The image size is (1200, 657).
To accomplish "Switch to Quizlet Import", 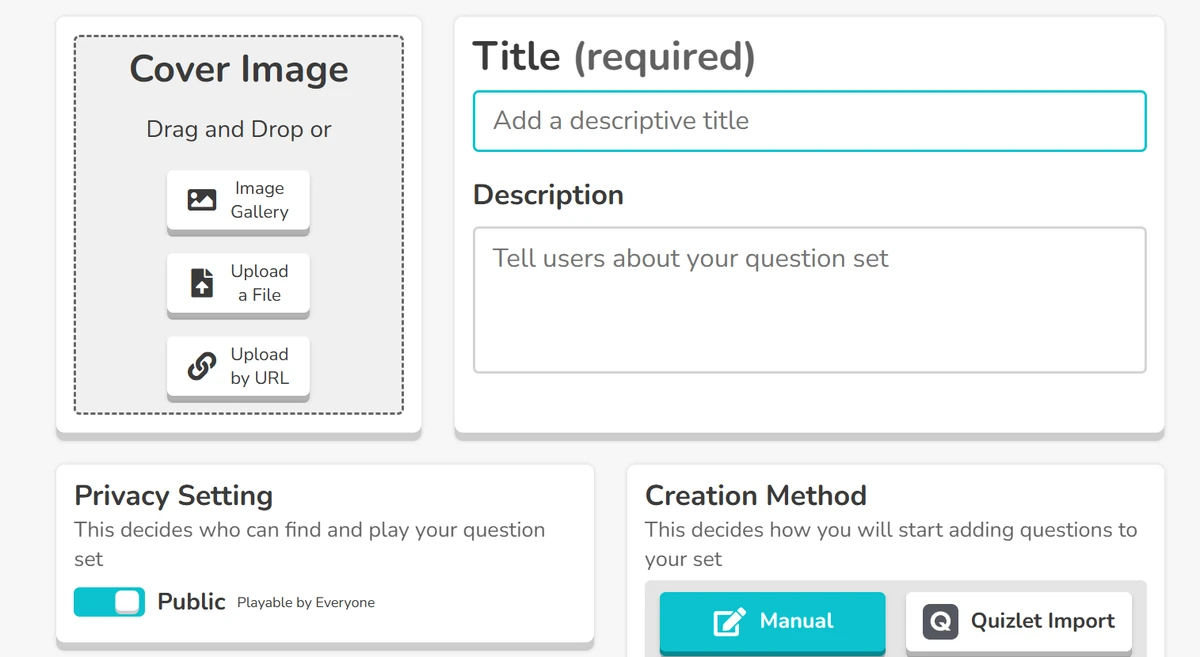I will tap(1018, 621).
